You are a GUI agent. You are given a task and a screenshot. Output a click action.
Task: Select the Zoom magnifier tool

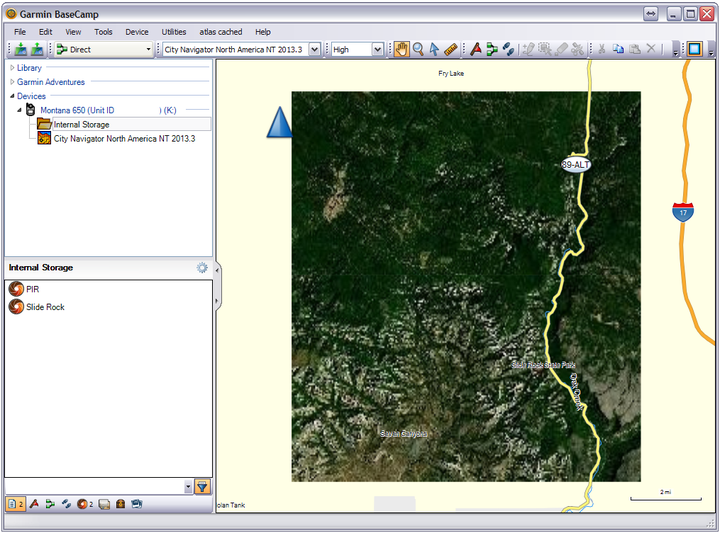click(x=418, y=49)
